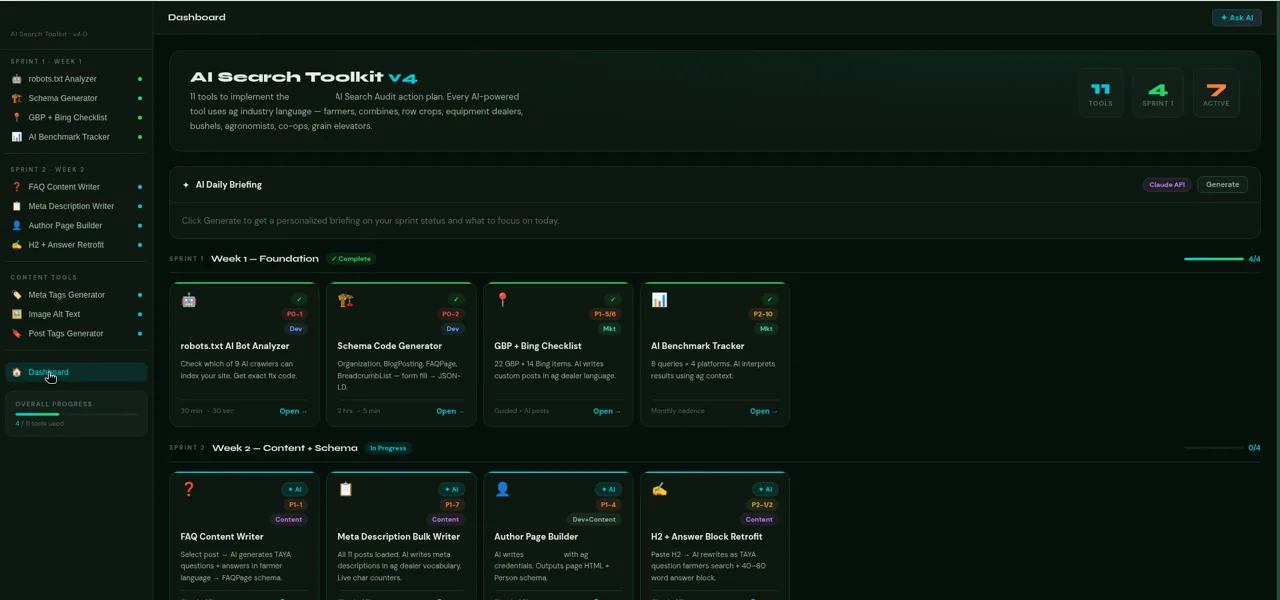Viewport: 1280px width, 600px height.
Task: Click the sparkle icon next to AI Daily Briefing
Action: click(x=186, y=185)
